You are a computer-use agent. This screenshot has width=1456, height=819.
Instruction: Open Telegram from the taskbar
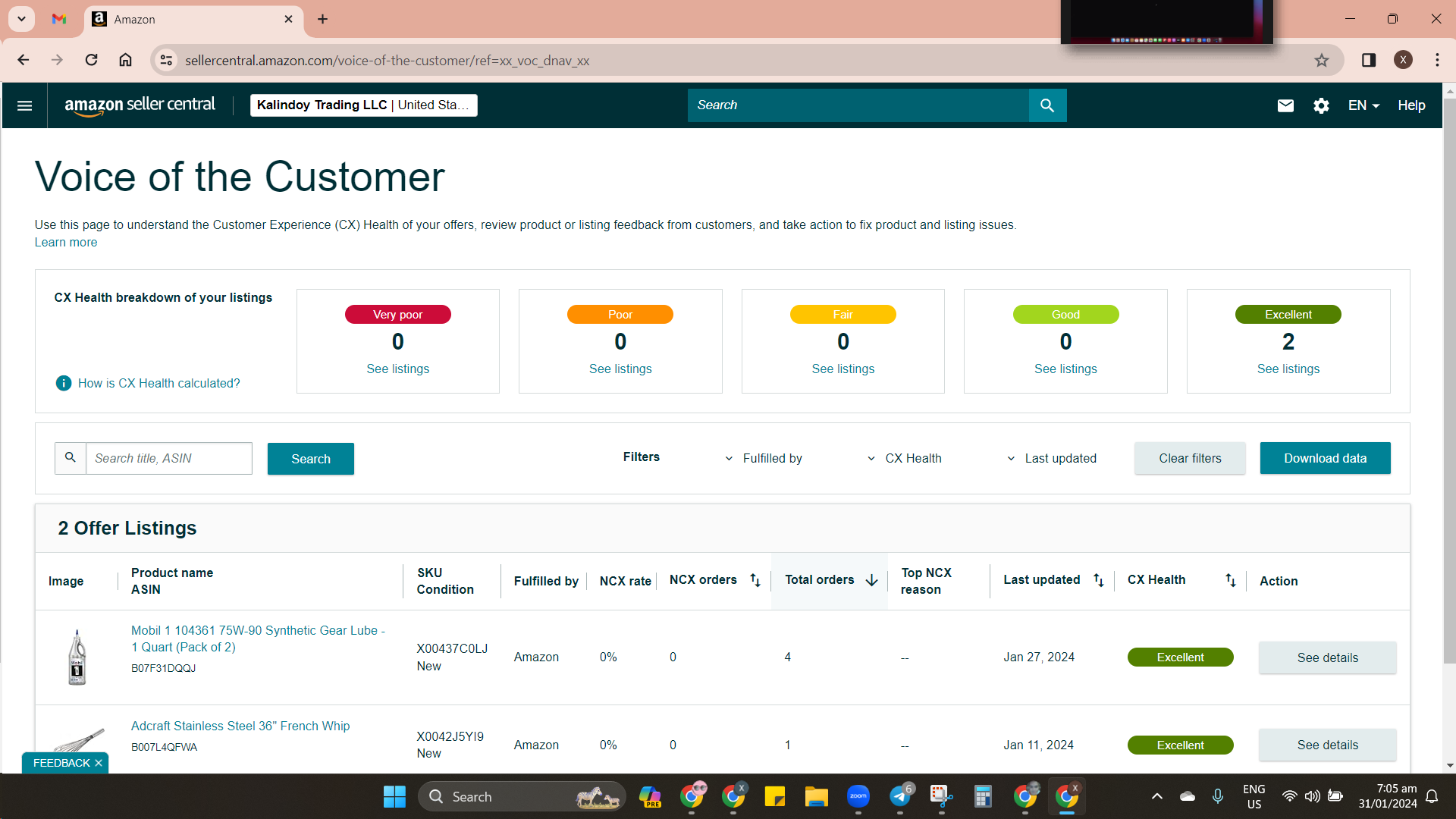tap(900, 796)
